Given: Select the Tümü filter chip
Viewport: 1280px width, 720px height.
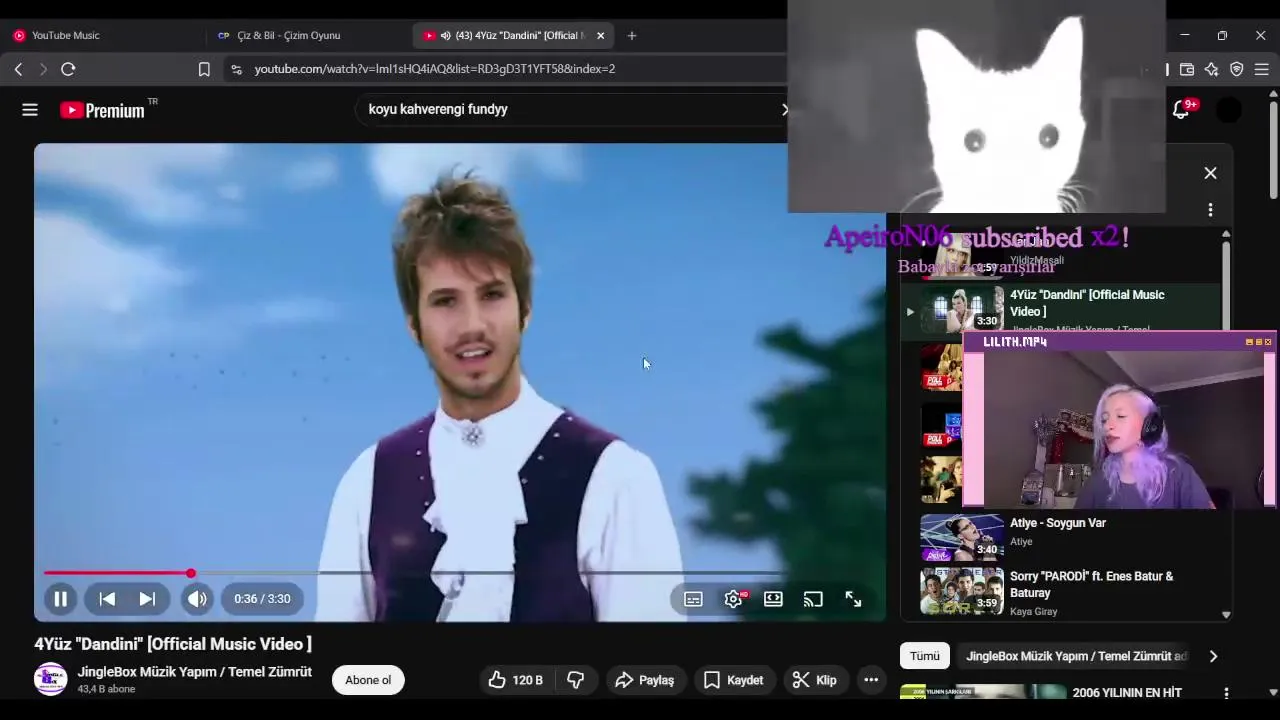Looking at the screenshot, I should [925, 656].
